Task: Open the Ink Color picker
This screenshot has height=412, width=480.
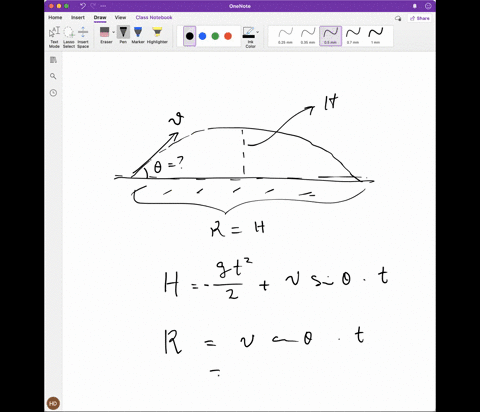Action: (x=249, y=37)
